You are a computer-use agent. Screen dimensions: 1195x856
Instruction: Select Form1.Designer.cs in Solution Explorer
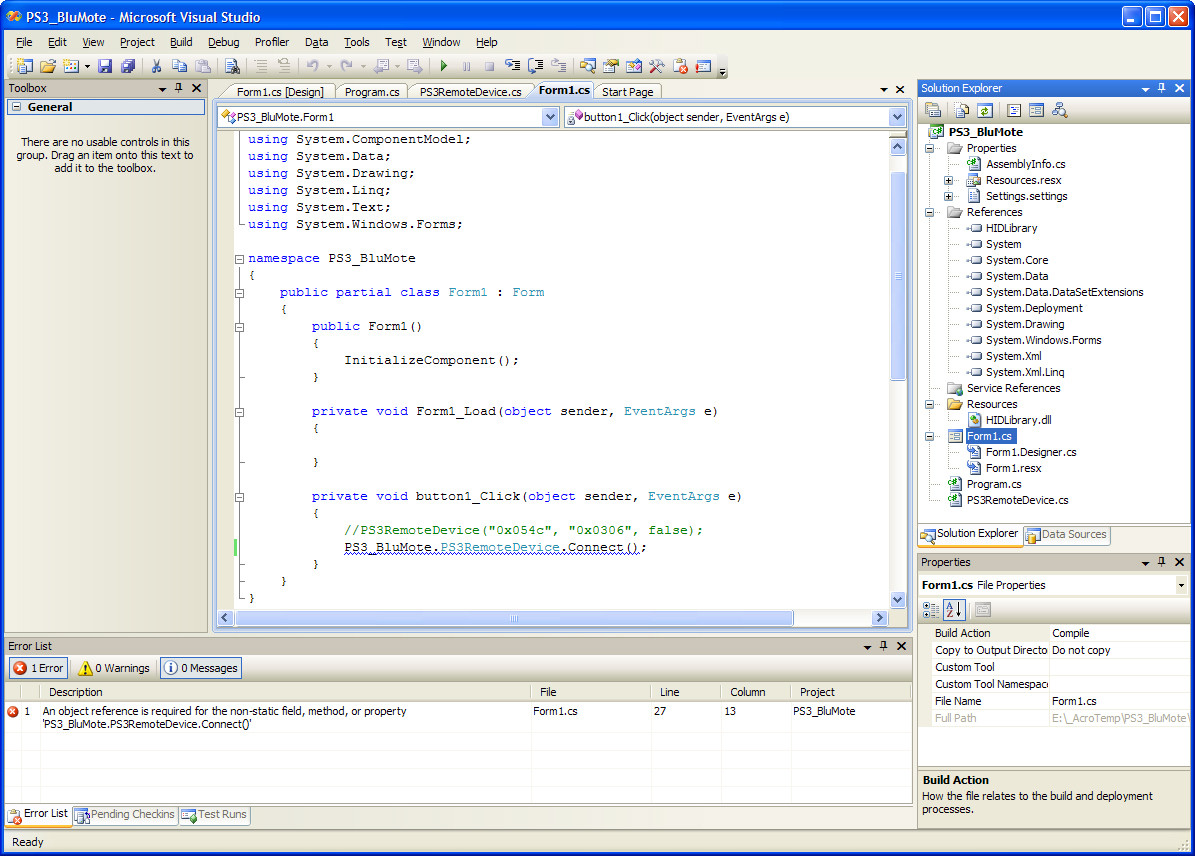click(1030, 453)
